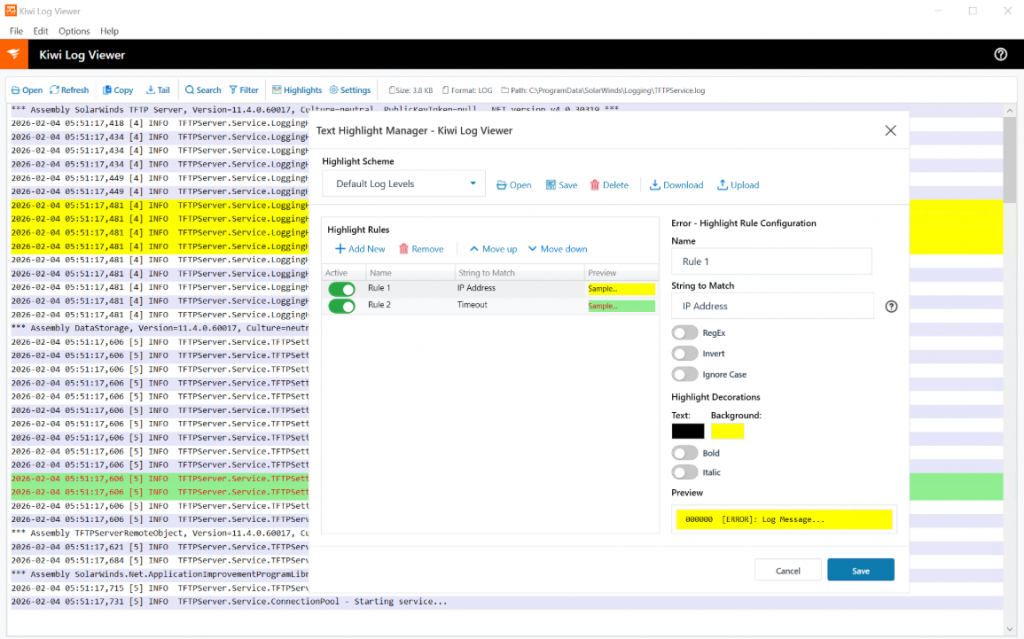Pick the black Text color swatch
Viewport: 1024px width, 639px height.
pos(688,431)
